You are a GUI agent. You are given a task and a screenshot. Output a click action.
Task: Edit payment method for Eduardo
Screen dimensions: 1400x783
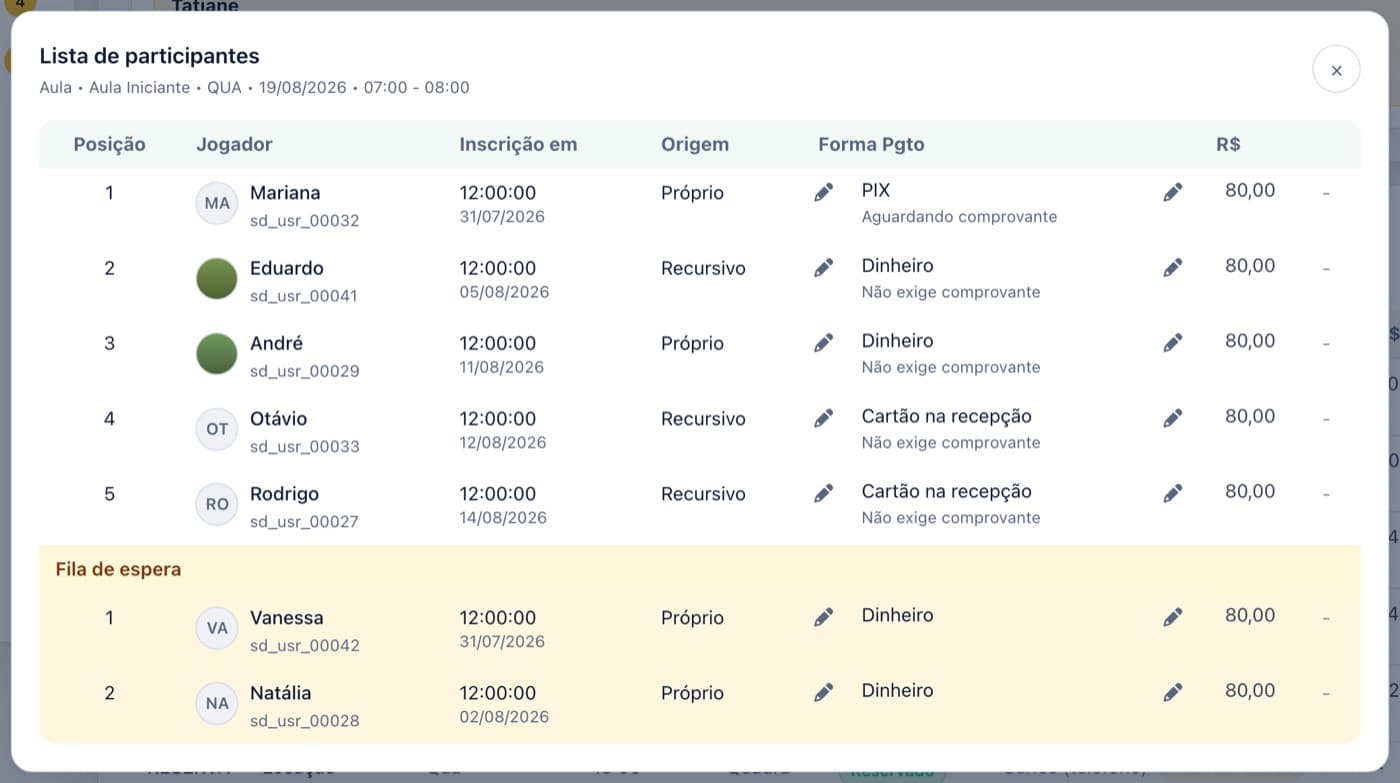tap(823, 268)
